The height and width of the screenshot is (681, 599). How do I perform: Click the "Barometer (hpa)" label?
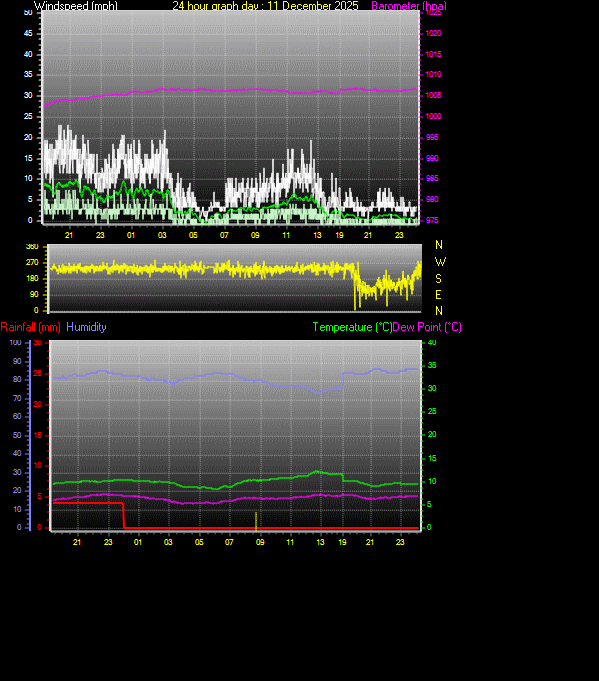(409, 6)
